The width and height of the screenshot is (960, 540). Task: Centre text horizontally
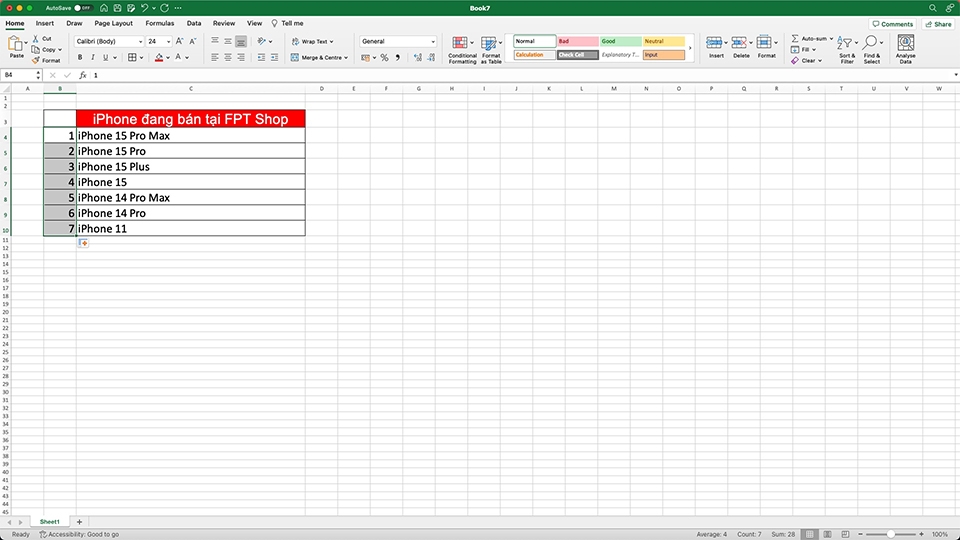pyautogui.click(x=228, y=58)
